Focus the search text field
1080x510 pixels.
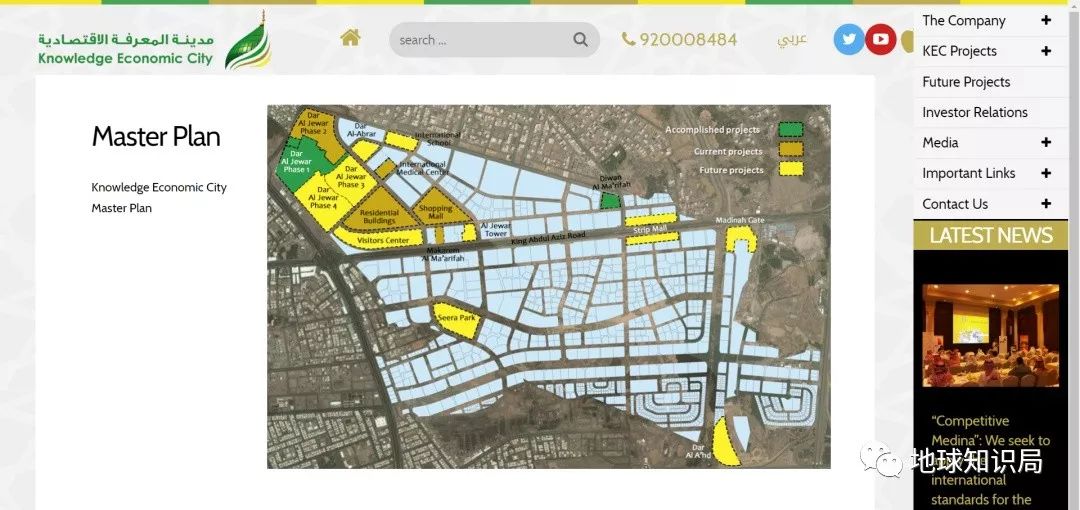point(482,39)
